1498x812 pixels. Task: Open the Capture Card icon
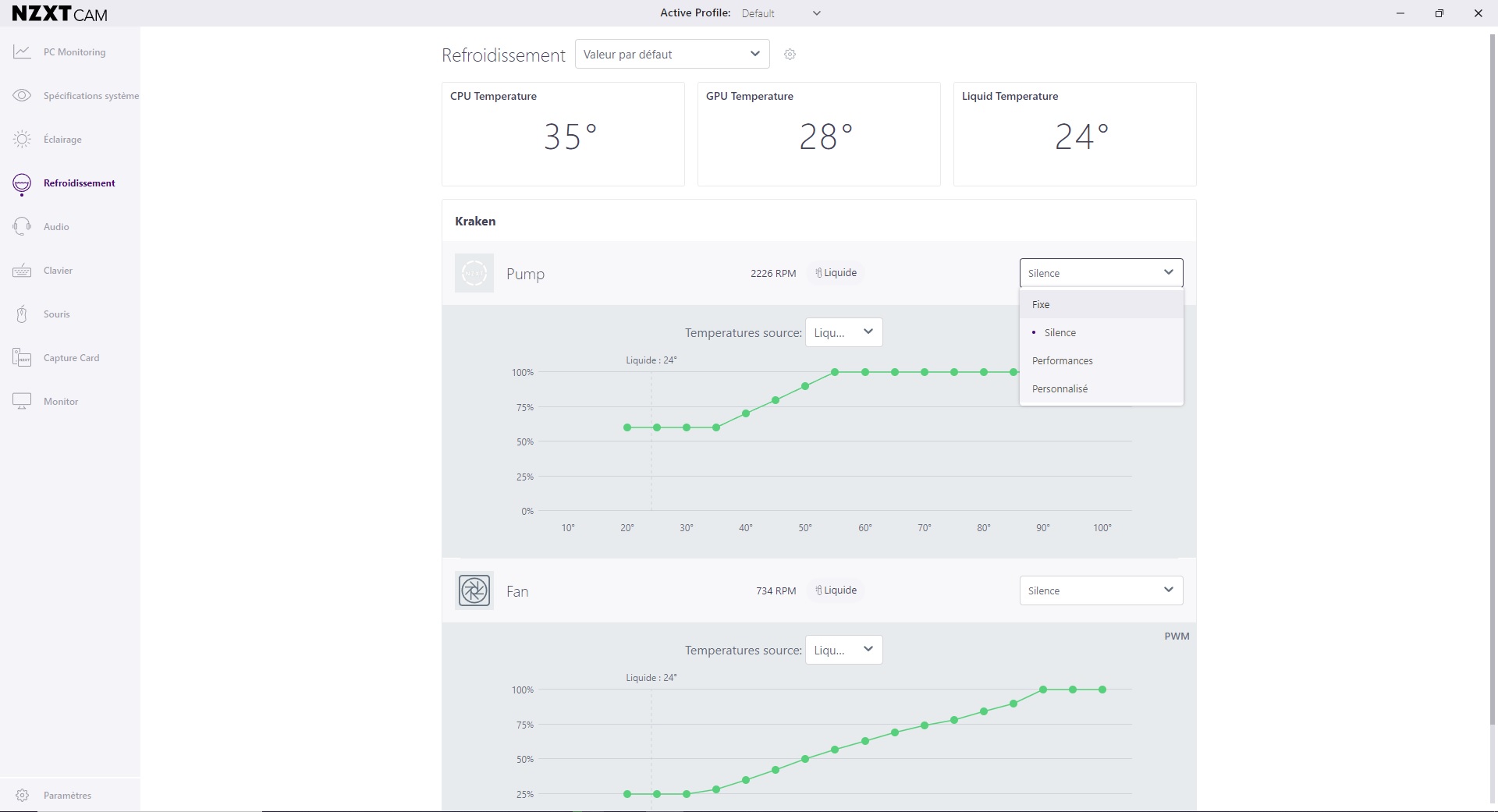click(x=22, y=358)
